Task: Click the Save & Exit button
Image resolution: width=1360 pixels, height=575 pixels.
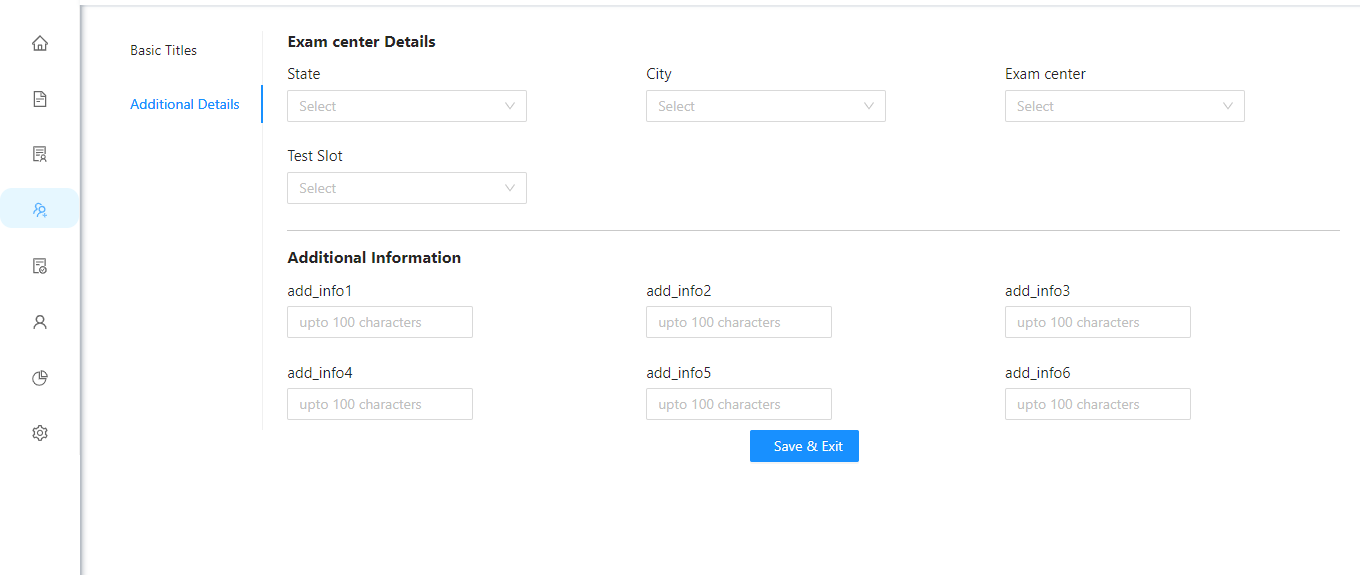Action: [804, 446]
